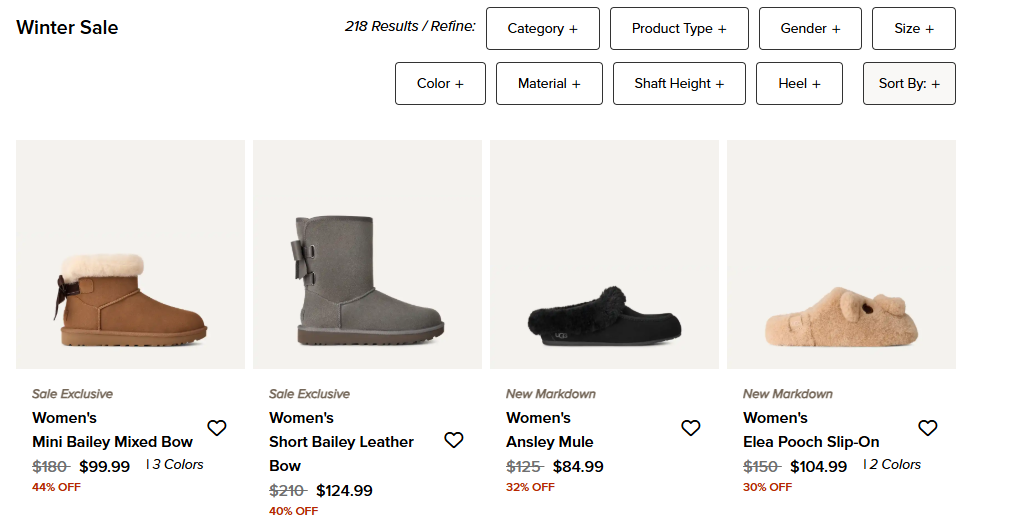
Task: Expand the Color filter
Action: click(440, 84)
